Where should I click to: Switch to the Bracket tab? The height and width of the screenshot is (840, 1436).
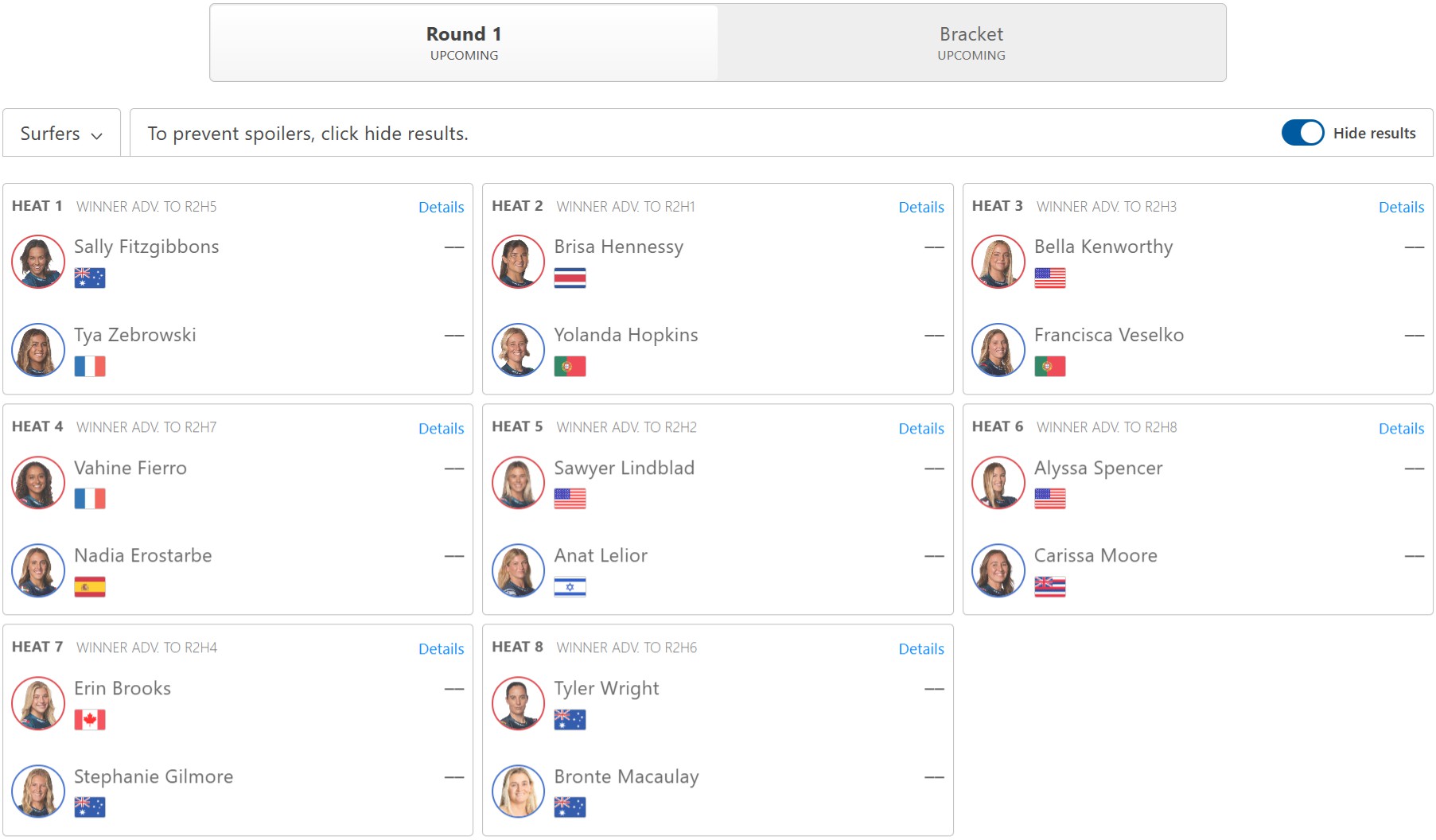pyautogui.click(x=971, y=43)
